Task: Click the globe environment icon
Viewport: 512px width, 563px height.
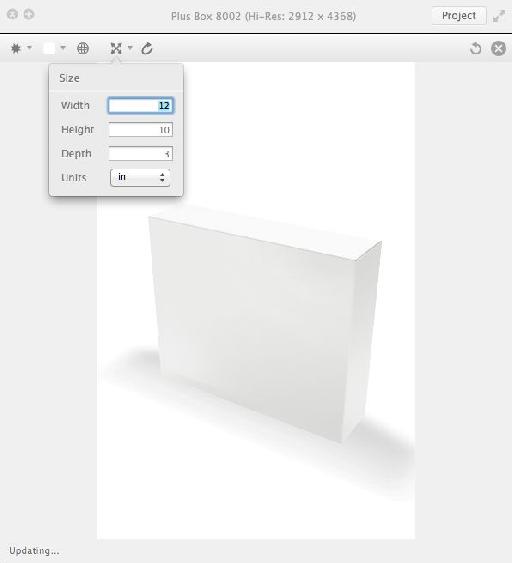Action: tap(83, 48)
